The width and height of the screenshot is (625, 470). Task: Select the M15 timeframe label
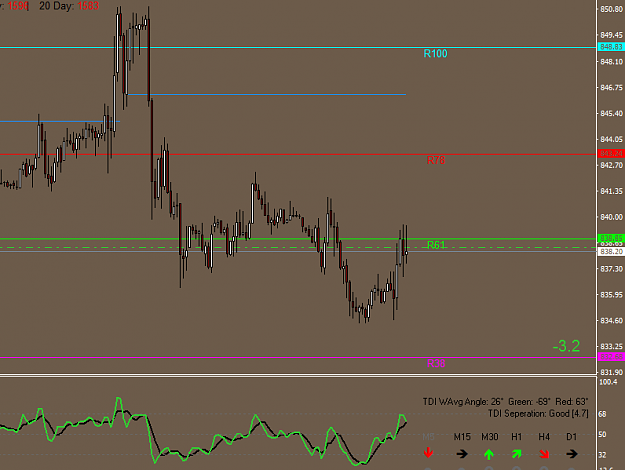(462, 437)
